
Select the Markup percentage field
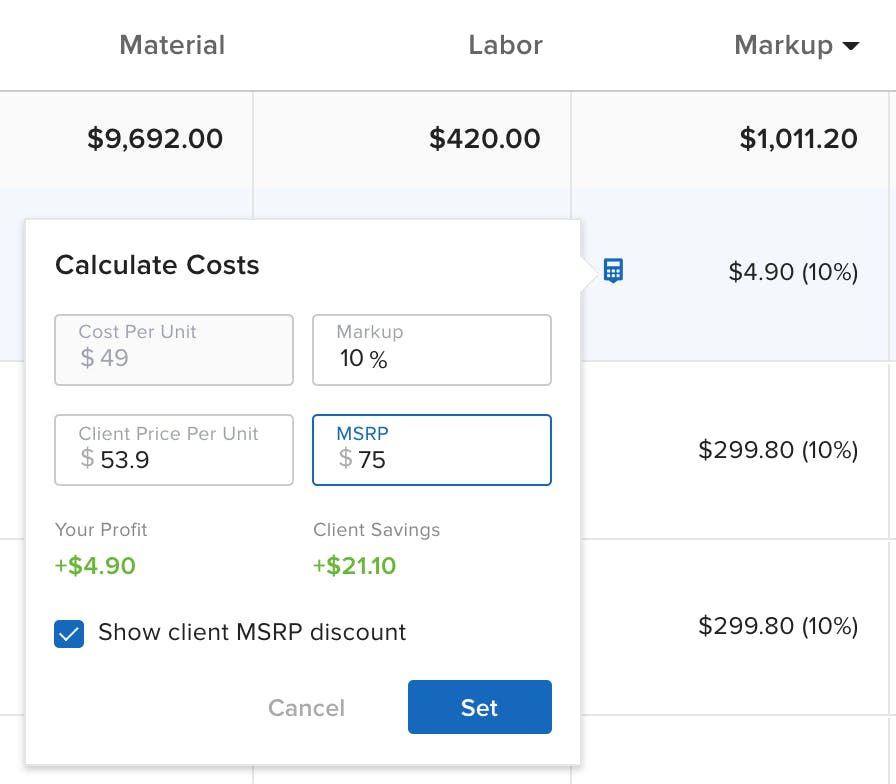[432, 350]
